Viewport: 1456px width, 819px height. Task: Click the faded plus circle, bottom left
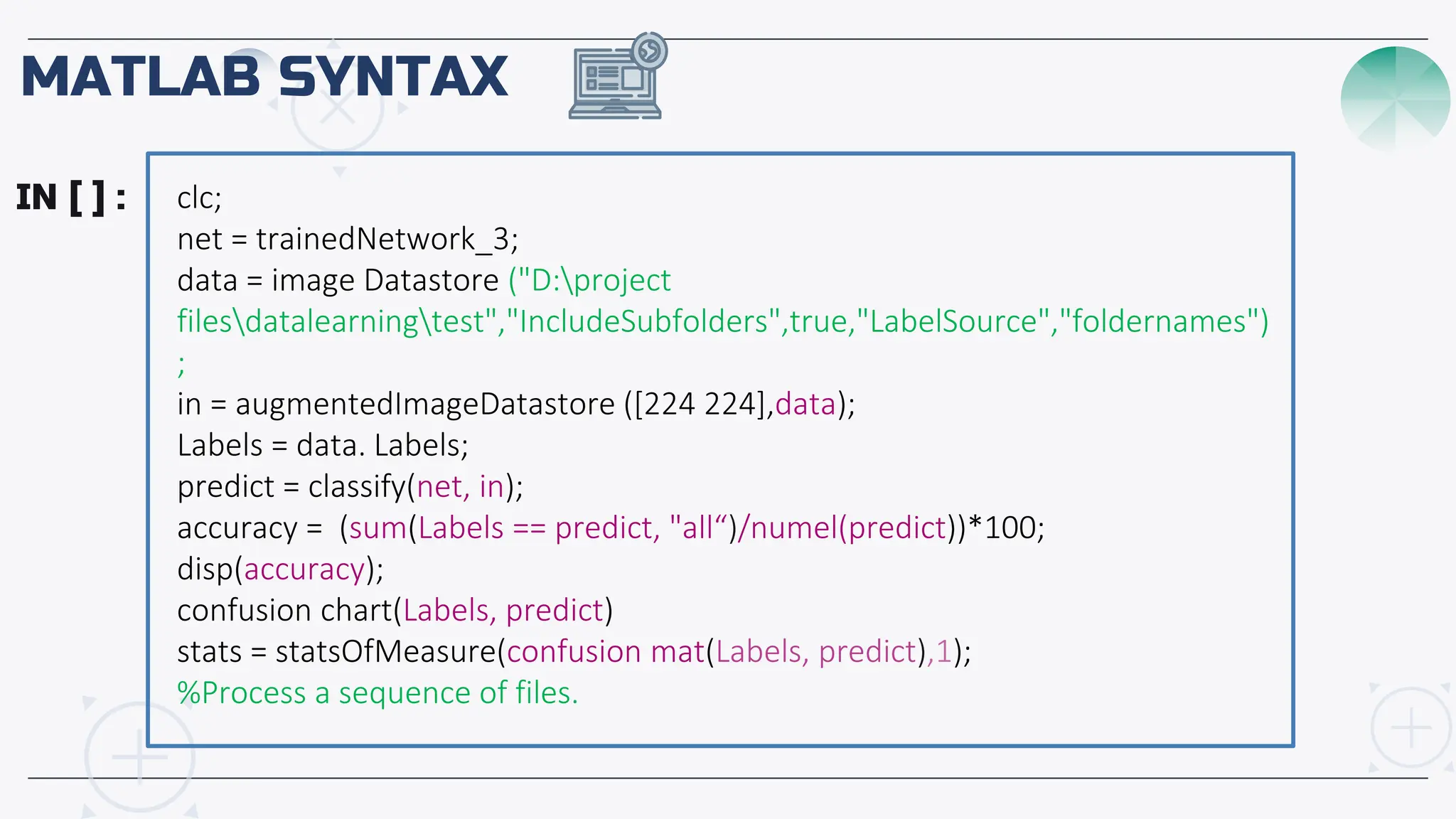coord(139,756)
